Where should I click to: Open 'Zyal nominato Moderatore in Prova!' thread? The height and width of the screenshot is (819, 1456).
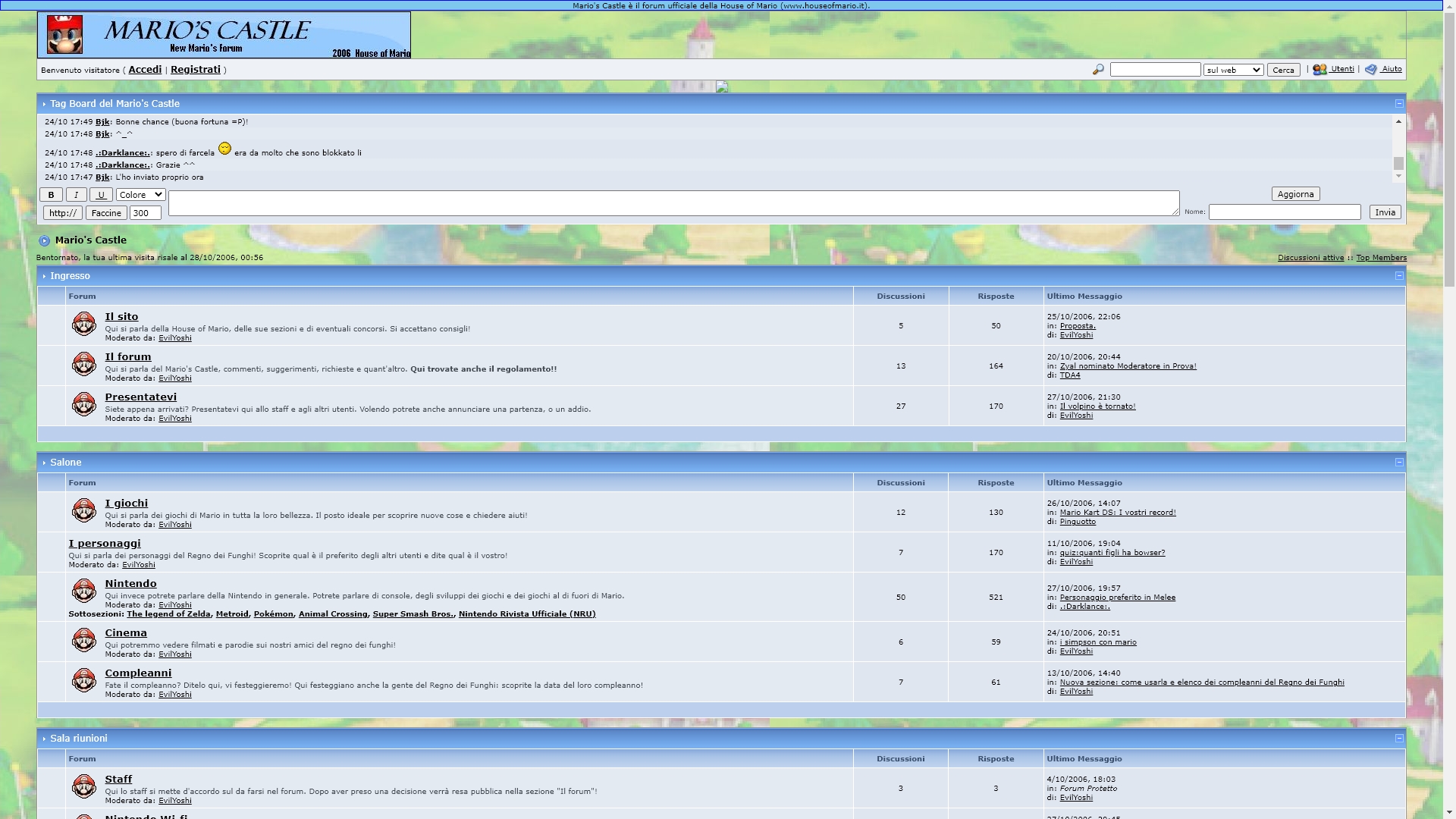(1128, 366)
